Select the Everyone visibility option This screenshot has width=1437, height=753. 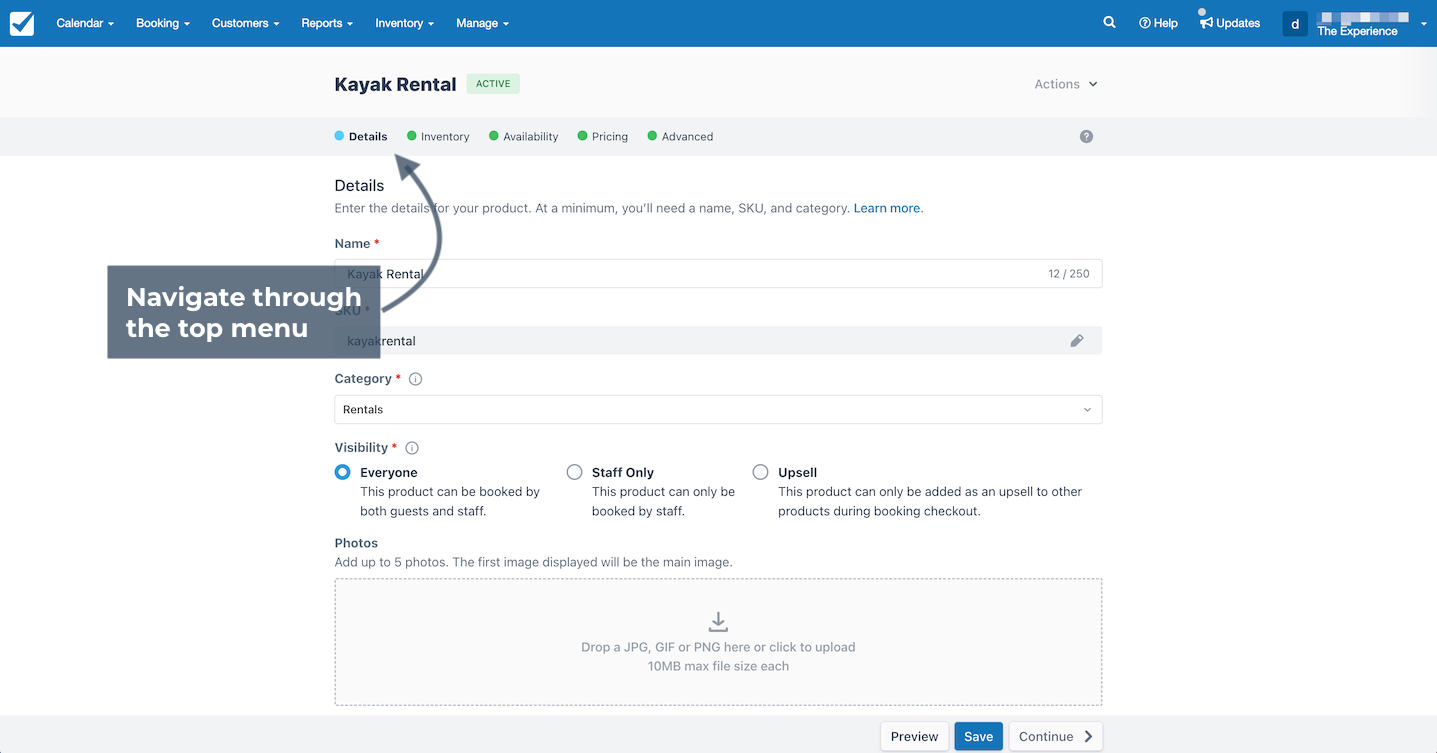[x=343, y=472]
